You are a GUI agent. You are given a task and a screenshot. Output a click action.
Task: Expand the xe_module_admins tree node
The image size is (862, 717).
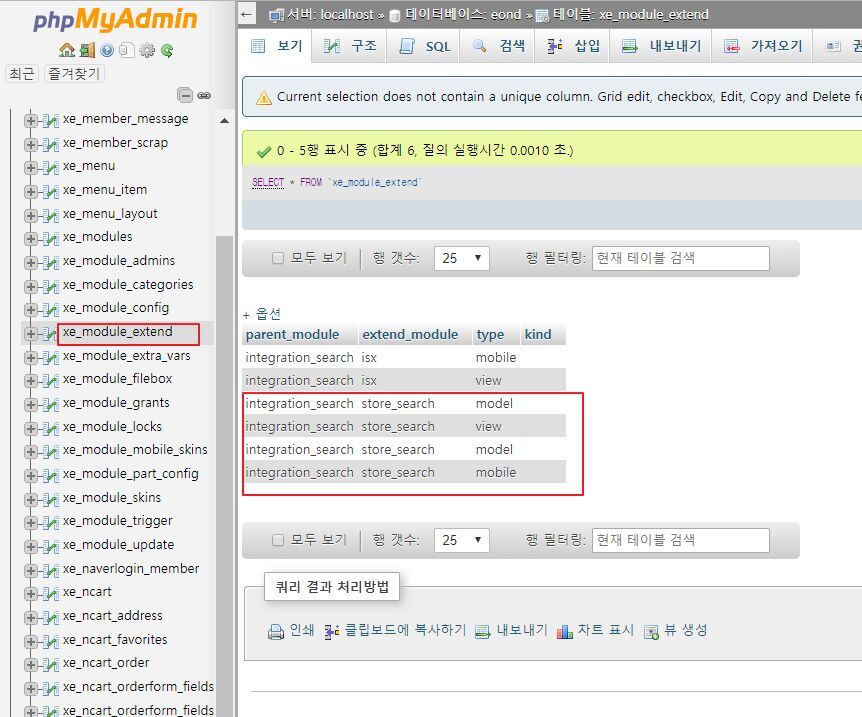click(31, 262)
